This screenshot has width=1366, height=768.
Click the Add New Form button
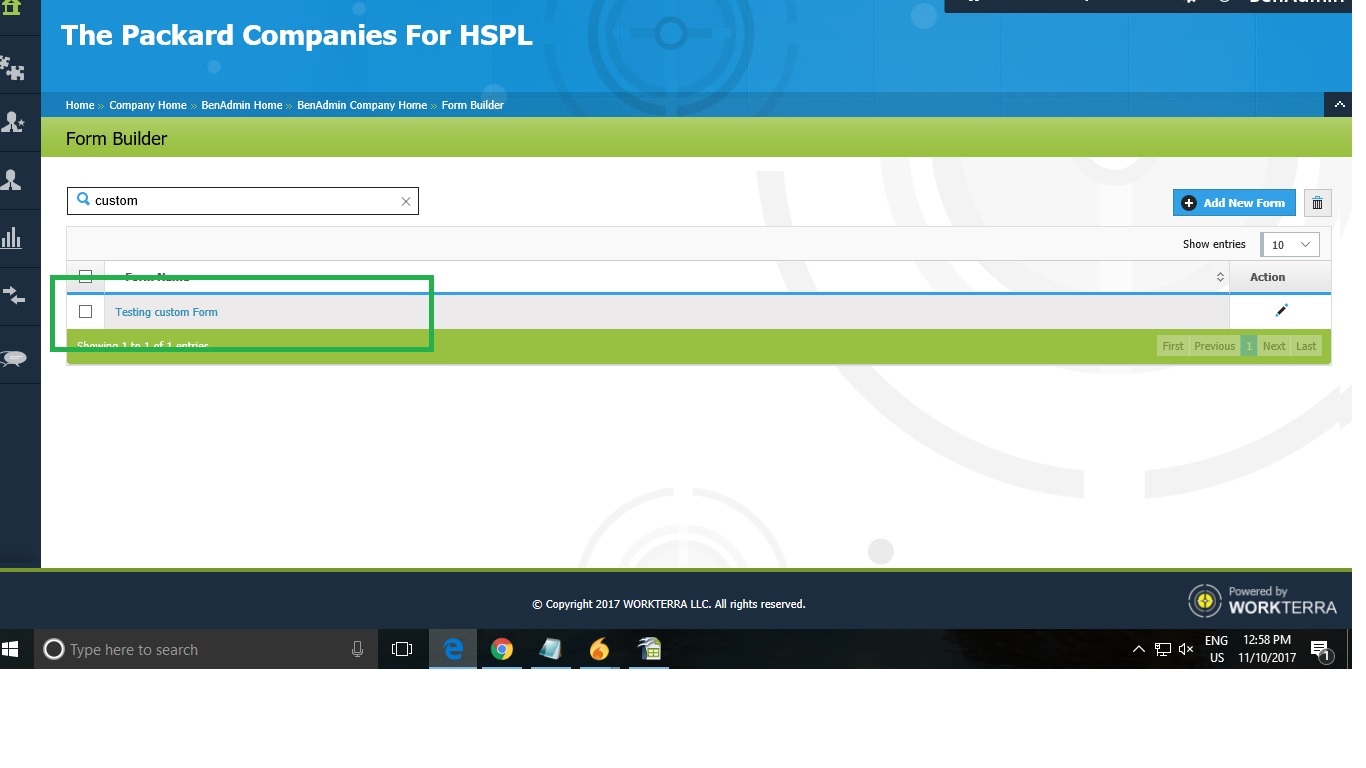[x=1234, y=203]
